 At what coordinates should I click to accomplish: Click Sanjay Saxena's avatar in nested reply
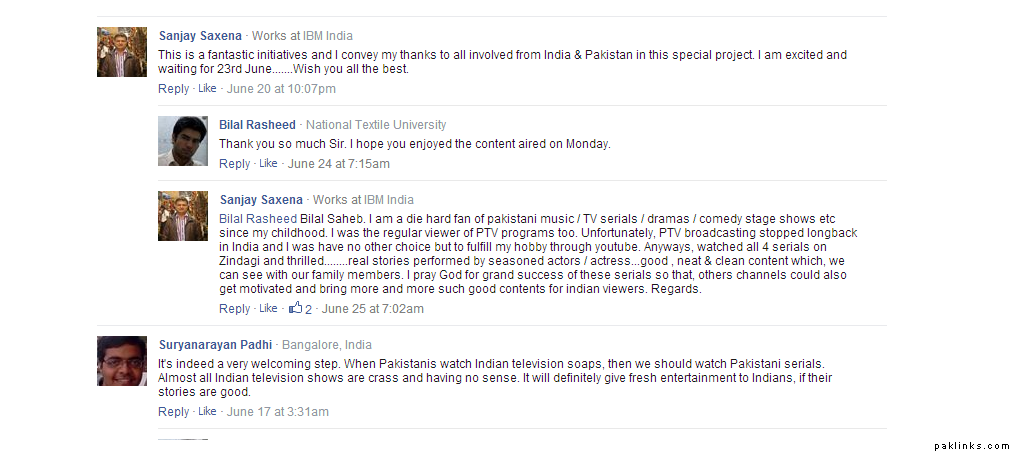click(x=183, y=216)
